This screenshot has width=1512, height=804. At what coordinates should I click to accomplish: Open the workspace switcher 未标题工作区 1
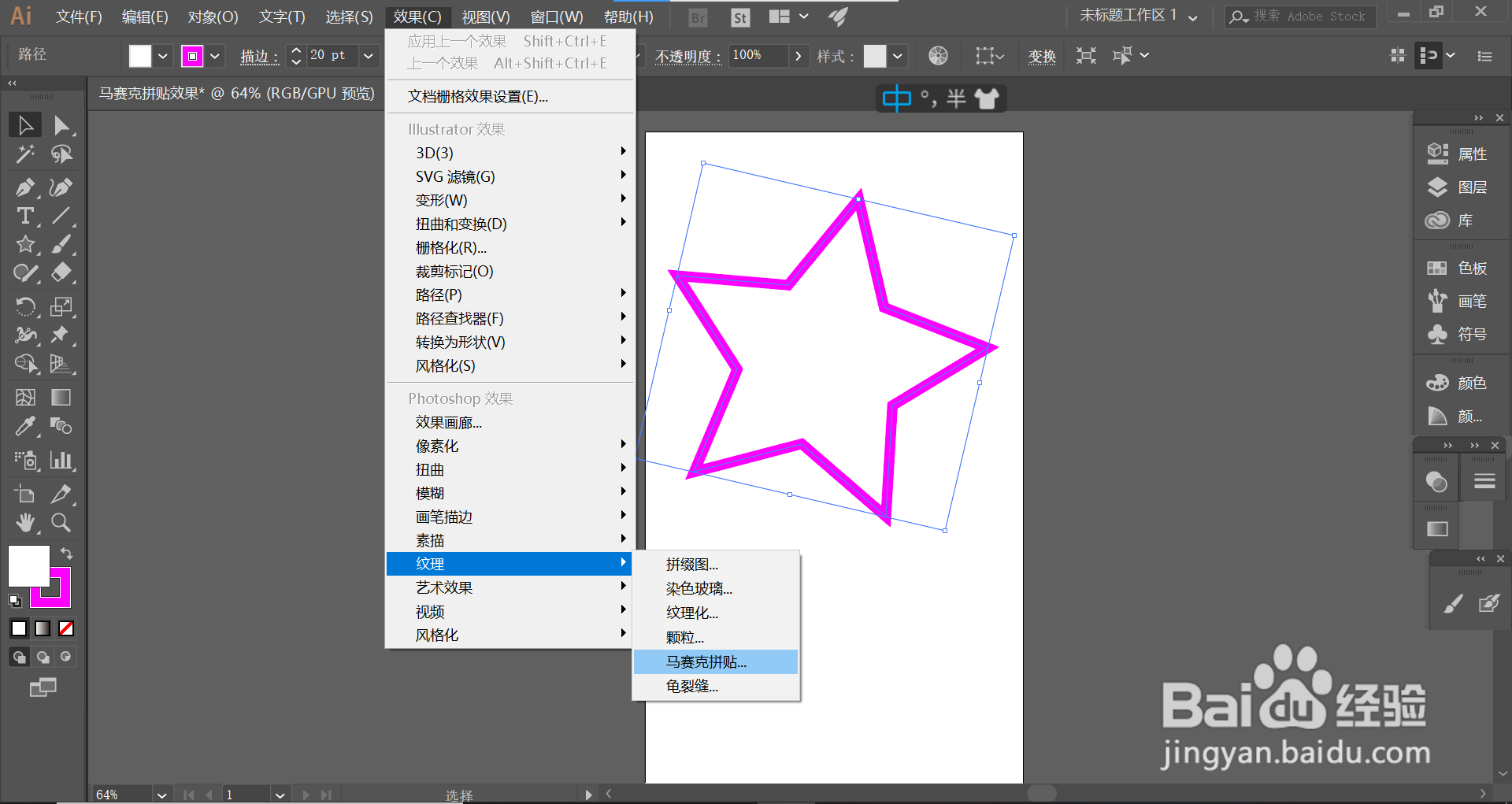click(1139, 16)
